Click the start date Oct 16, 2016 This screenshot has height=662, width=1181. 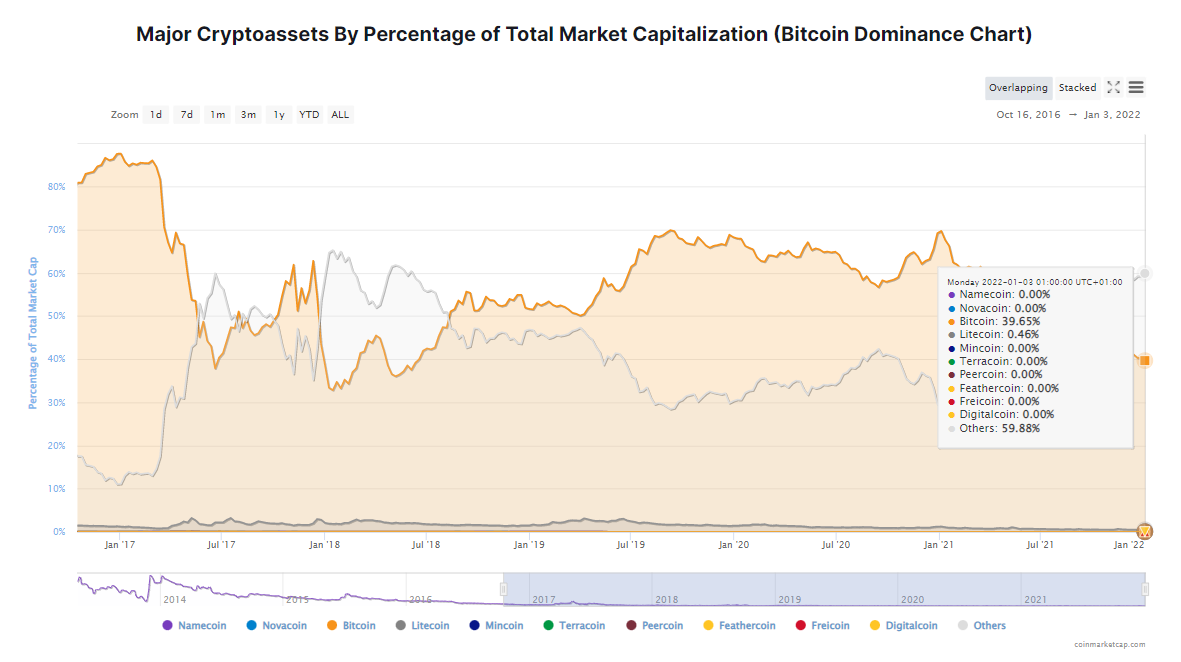(1028, 115)
